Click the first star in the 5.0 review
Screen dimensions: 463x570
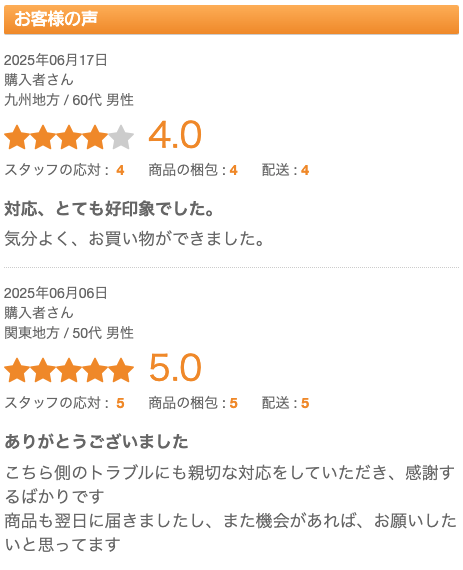click(x=17, y=370)
